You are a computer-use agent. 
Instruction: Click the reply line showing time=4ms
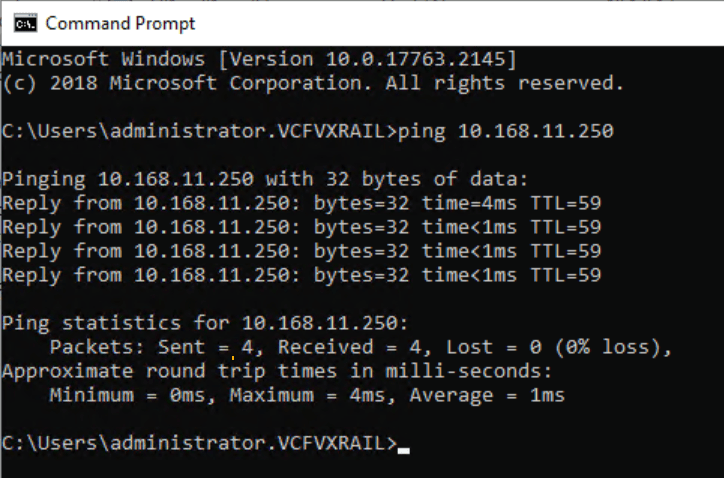click(301, 204)
